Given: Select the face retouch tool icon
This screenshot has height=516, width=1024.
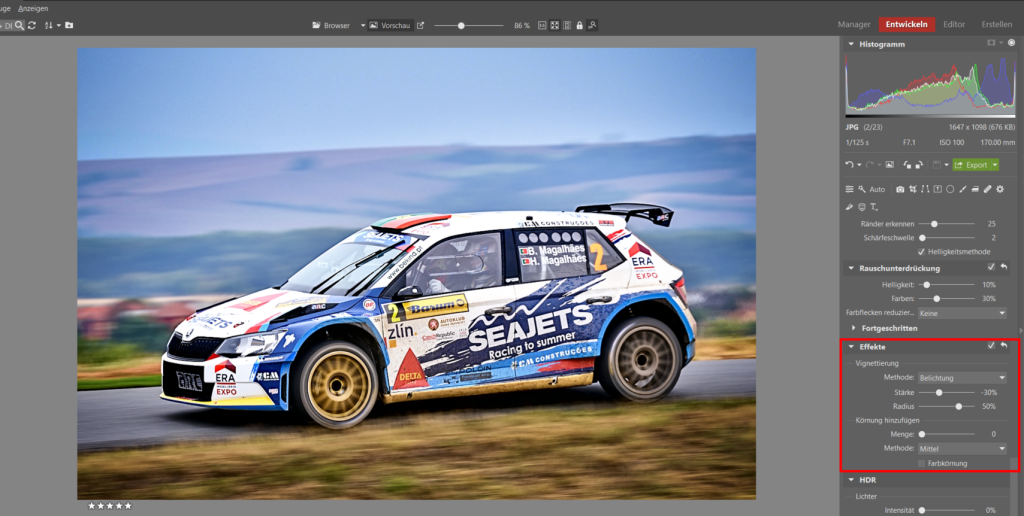Looking at the screenshot, I should 862,207.
